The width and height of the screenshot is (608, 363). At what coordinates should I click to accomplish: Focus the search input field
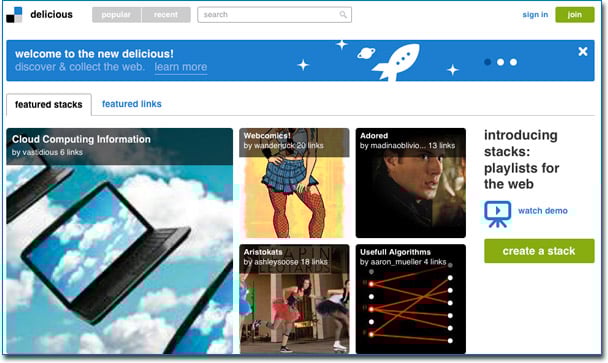coord(275,15)
